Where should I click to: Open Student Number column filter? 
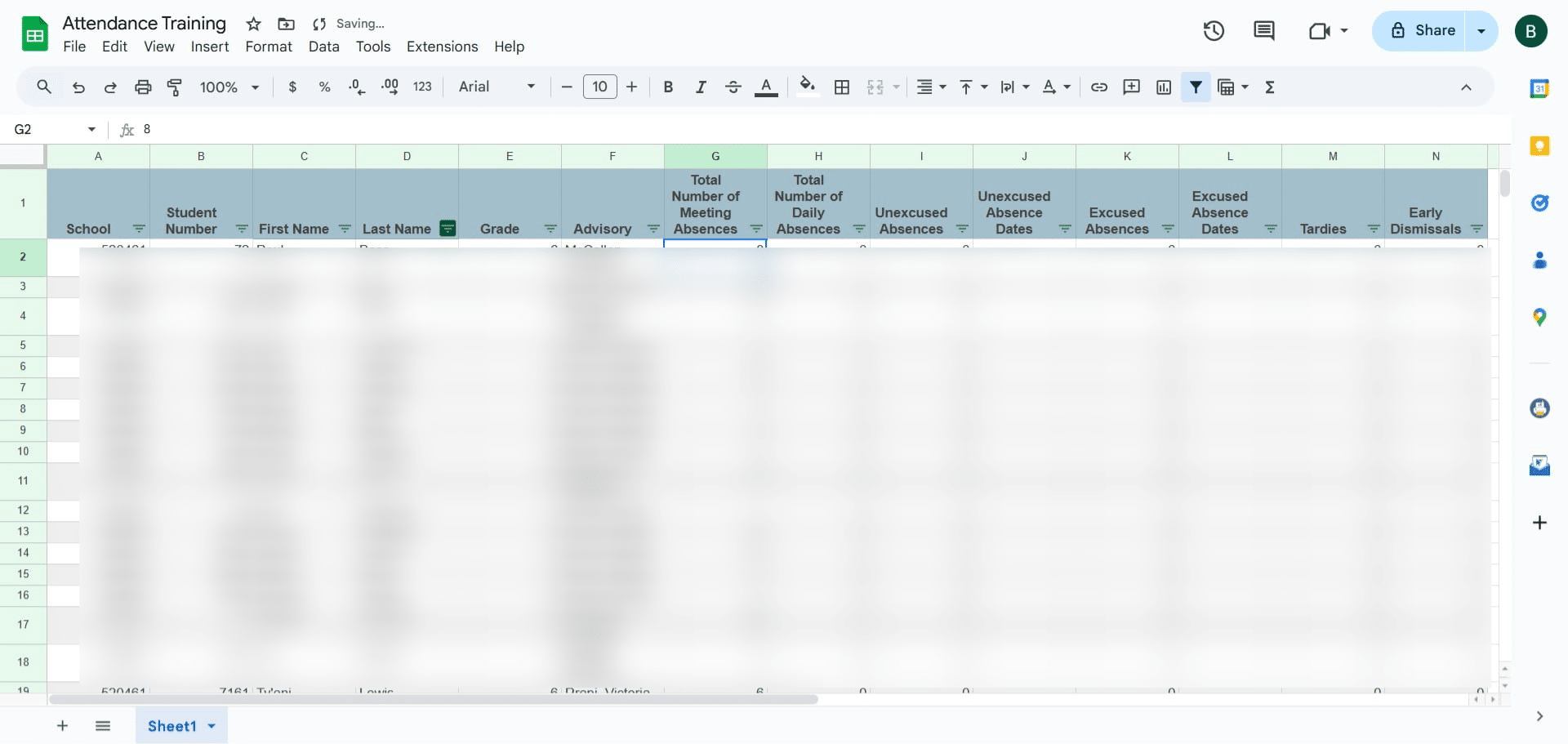point(242,229)
